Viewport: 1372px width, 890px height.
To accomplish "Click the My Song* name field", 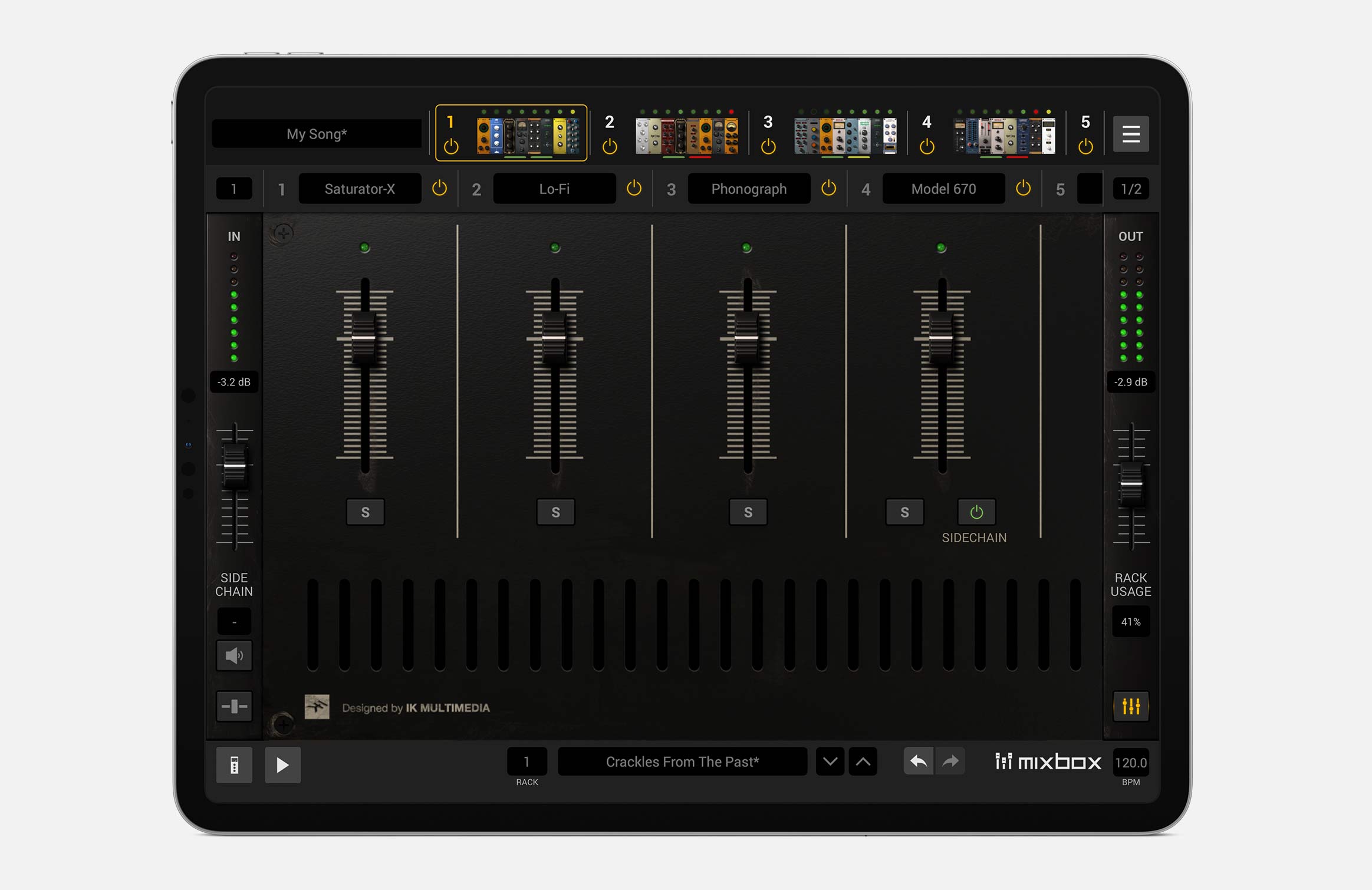I will point(317,134).
